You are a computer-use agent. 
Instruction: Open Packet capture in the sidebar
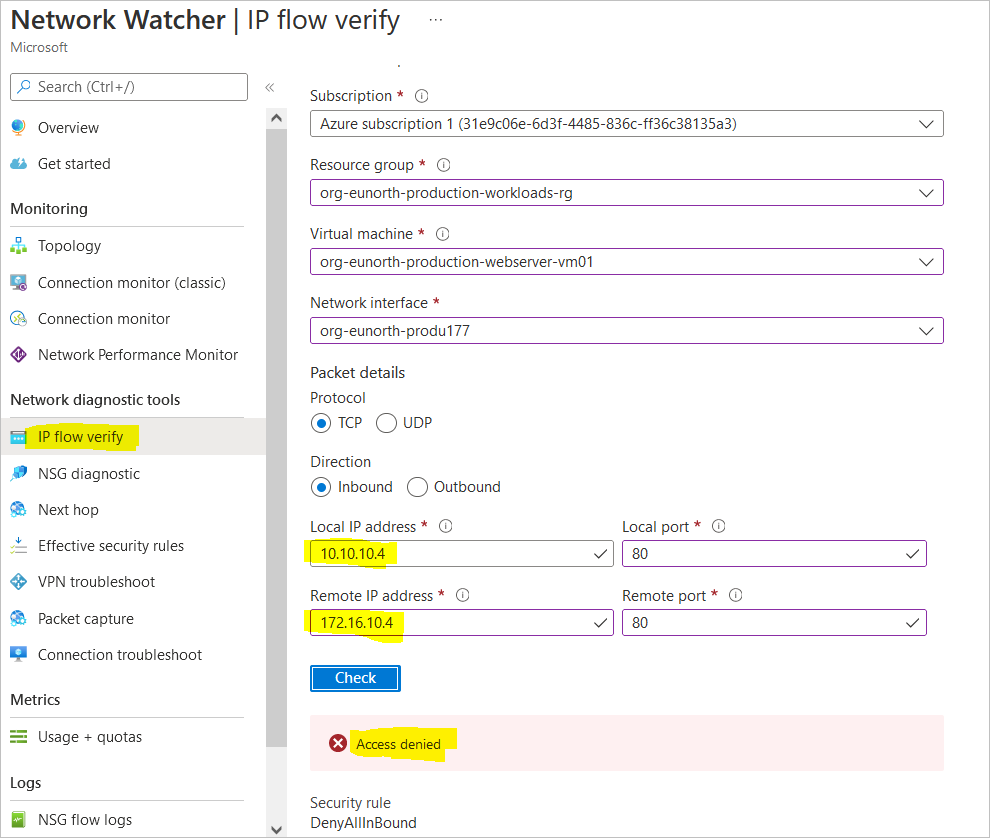click(86, 618)
